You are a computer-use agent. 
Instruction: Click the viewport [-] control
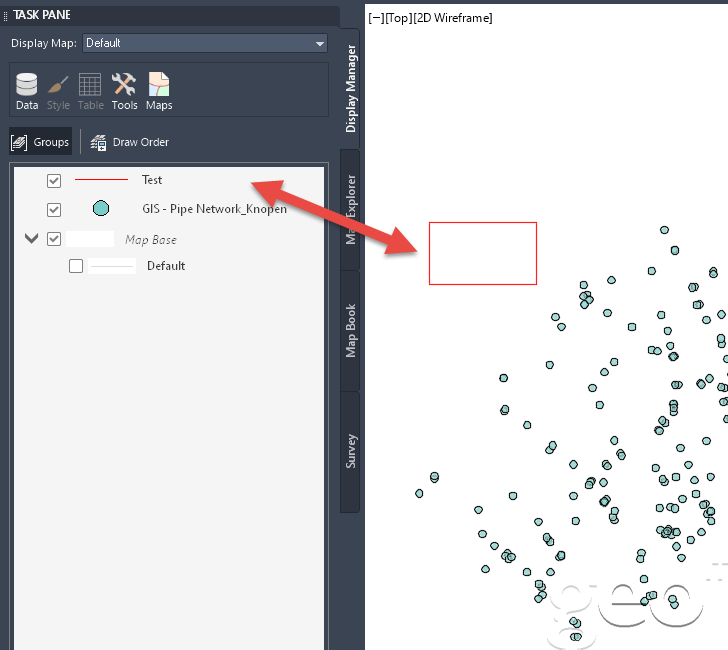click(376, 18)
